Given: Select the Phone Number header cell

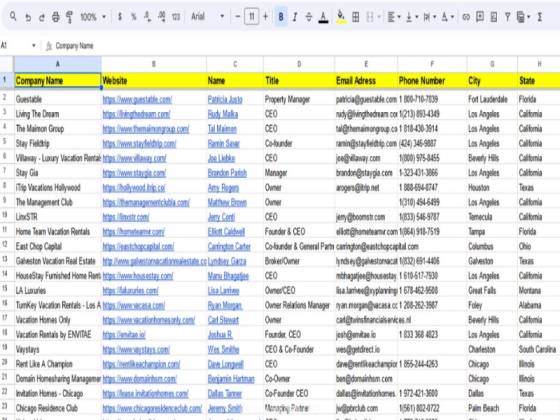Looking at the screenshot, I should 432,81.
